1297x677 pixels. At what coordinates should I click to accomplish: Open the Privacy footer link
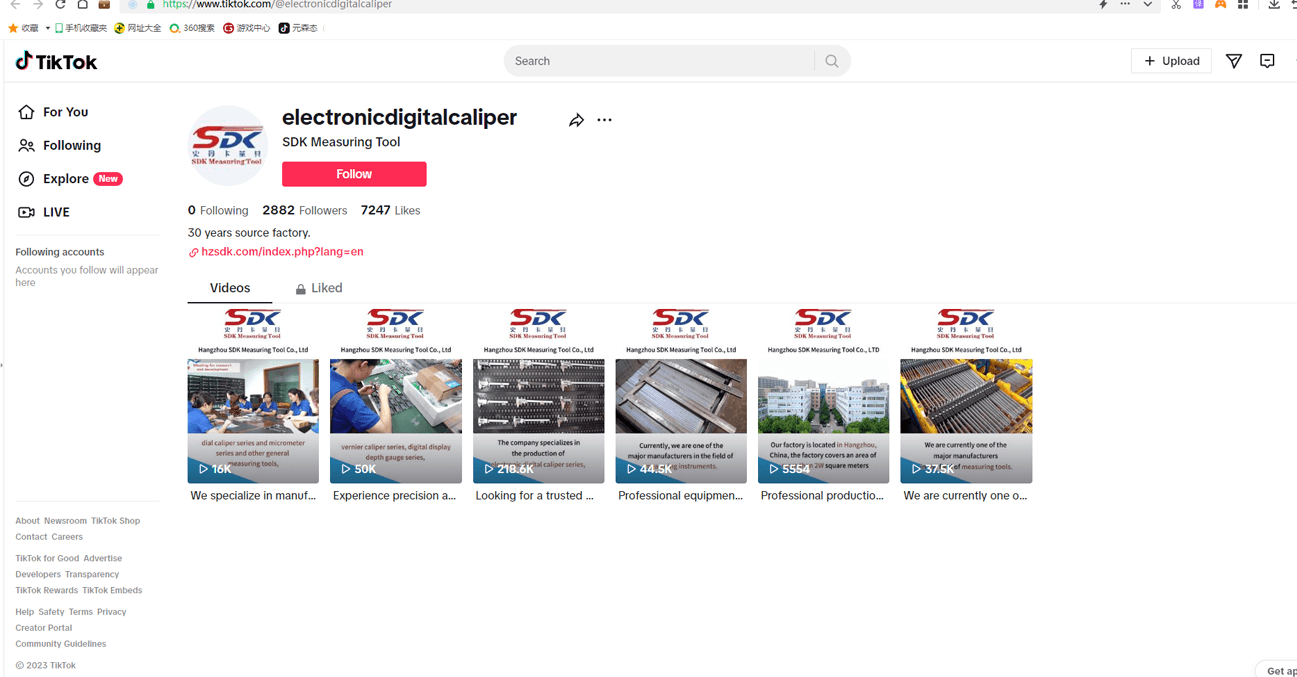(x=112, y=612)
